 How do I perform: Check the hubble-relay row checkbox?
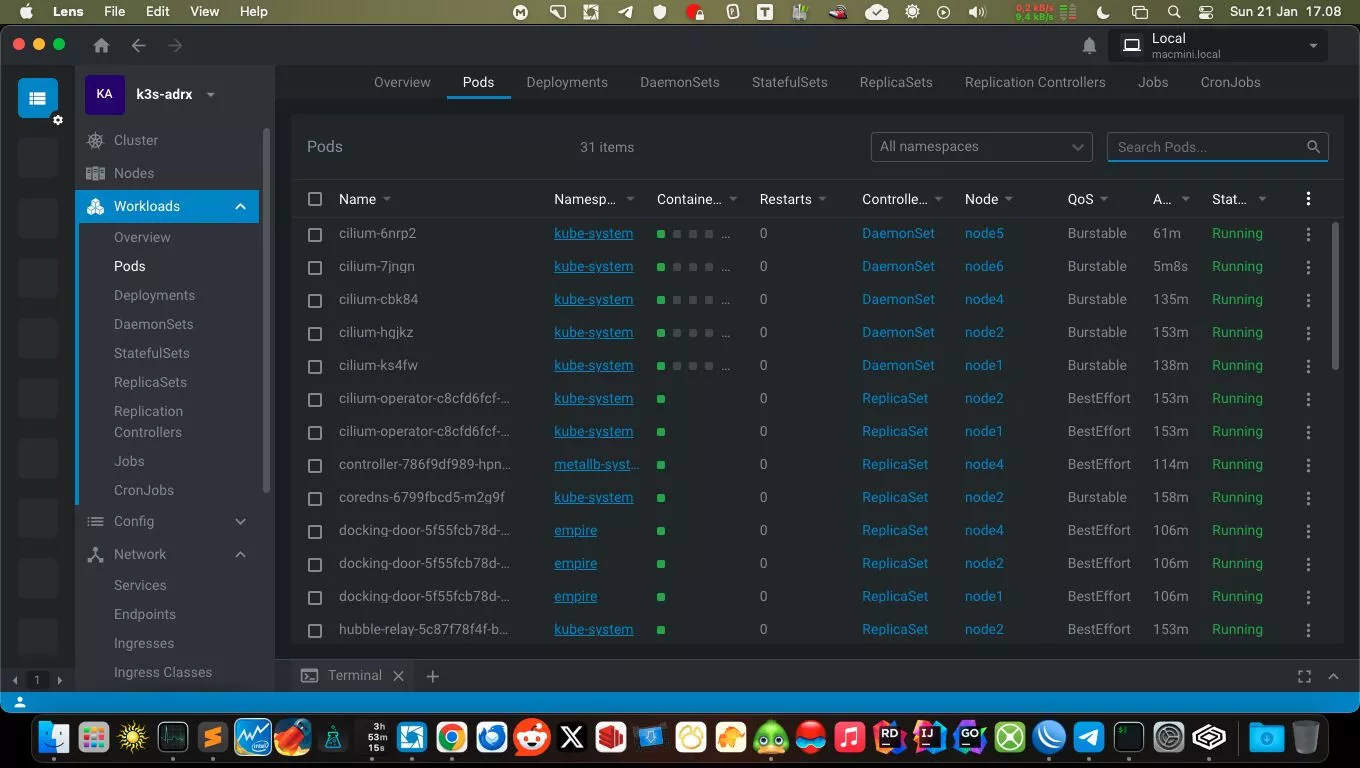point(315,630)
